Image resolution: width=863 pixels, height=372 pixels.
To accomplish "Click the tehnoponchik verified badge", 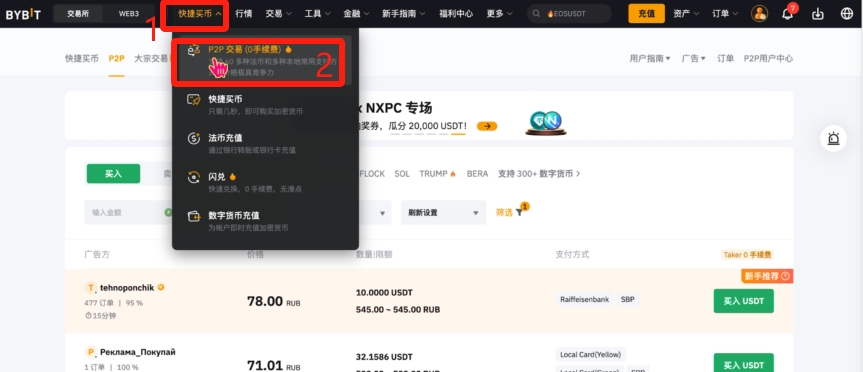I will [161, 287].
